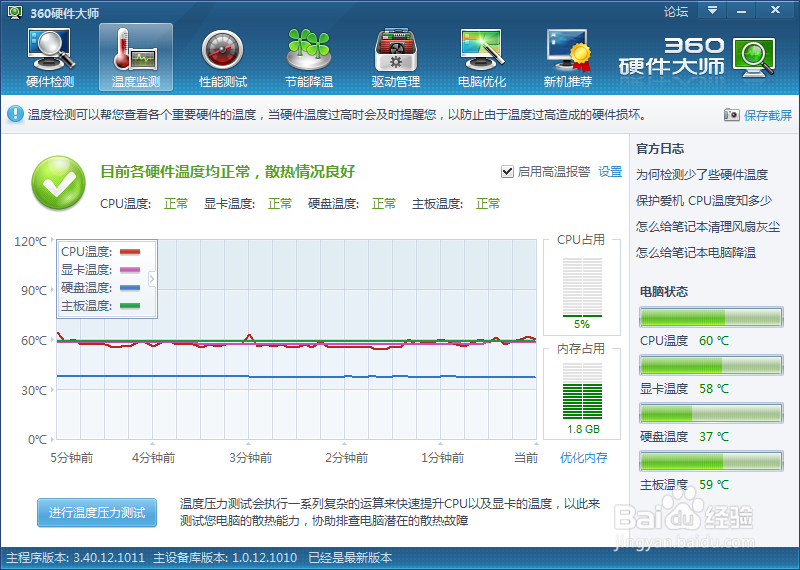Click 主设备库版本: 1.0.12.1010 text
The image size is (800, 570).
[x=225, y=557]
